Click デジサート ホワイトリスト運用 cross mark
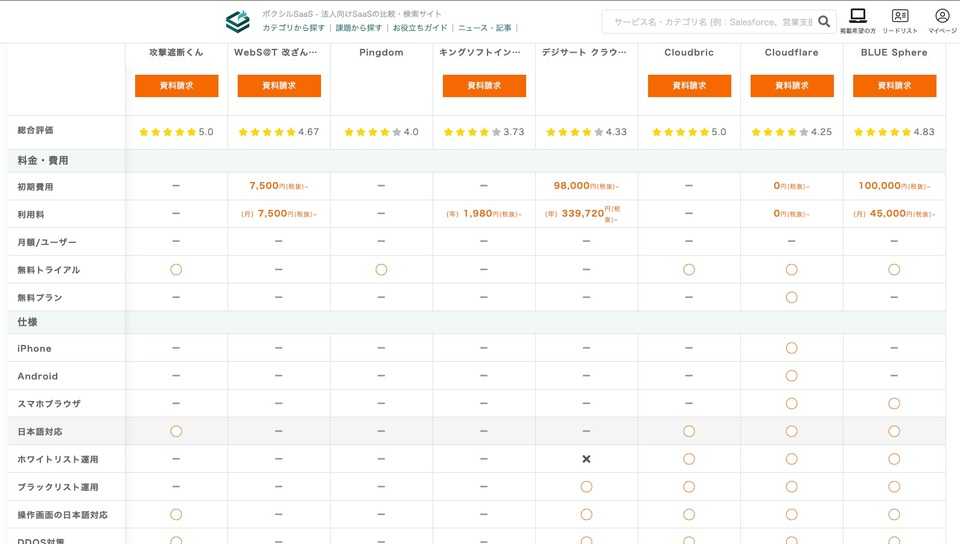Image resolution: width=960 pixels, height=544 pixels. tap(587, 459)
